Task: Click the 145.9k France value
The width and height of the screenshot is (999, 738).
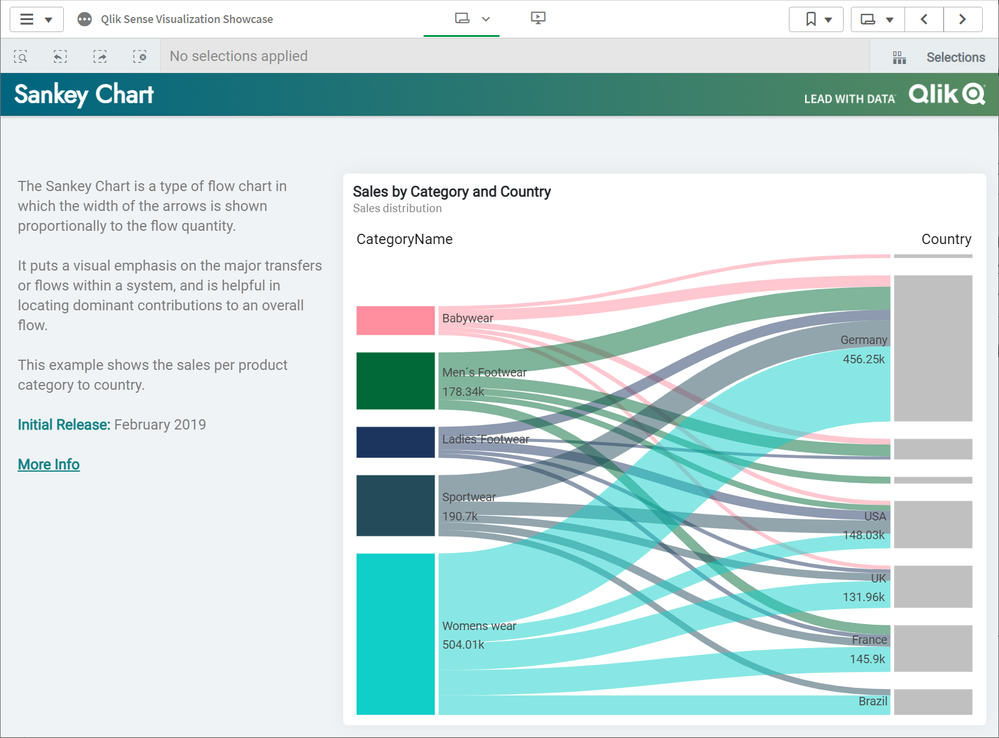Action: (867, 659)
